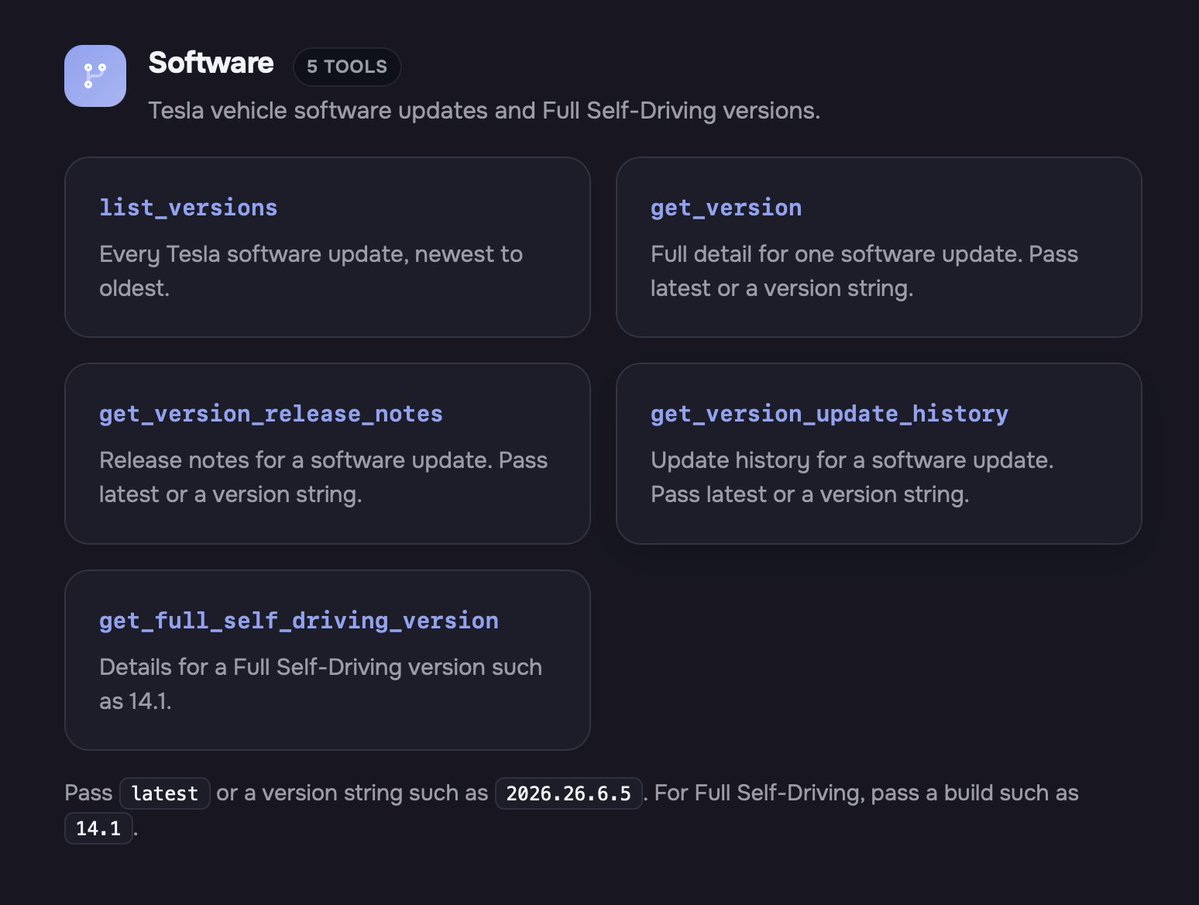Click the 'latest' code chip
The height and width of the screenshot is (905, 1199).
pos(164,793)
